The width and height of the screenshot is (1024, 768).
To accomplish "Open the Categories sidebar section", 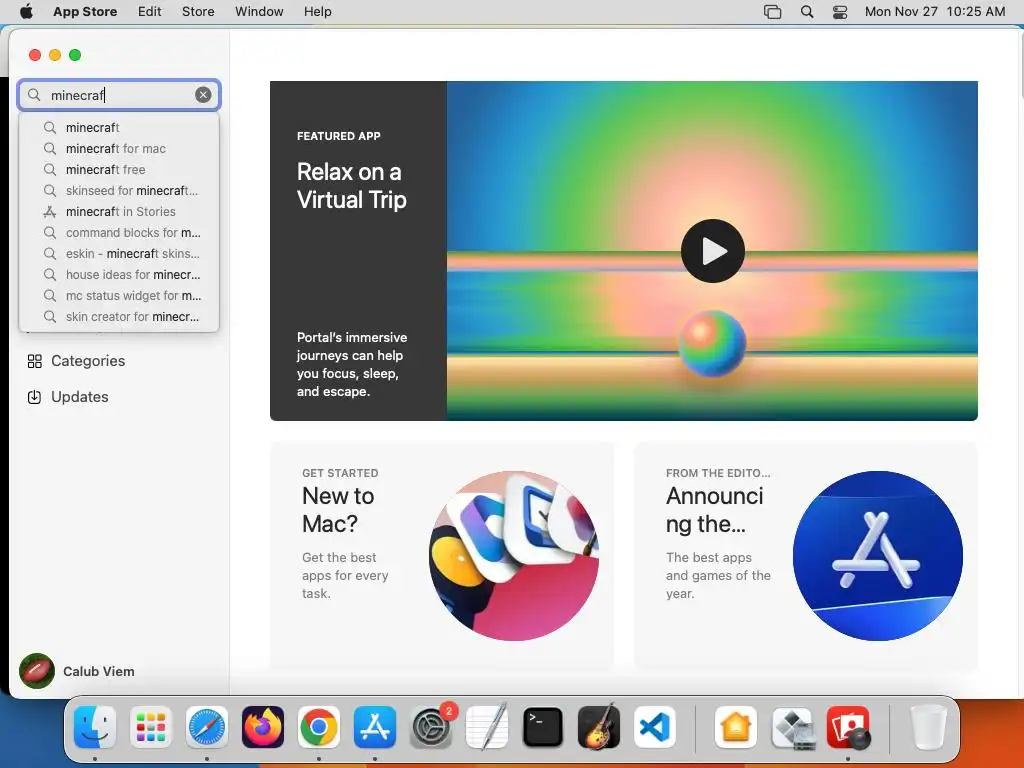I will point(119,361).
